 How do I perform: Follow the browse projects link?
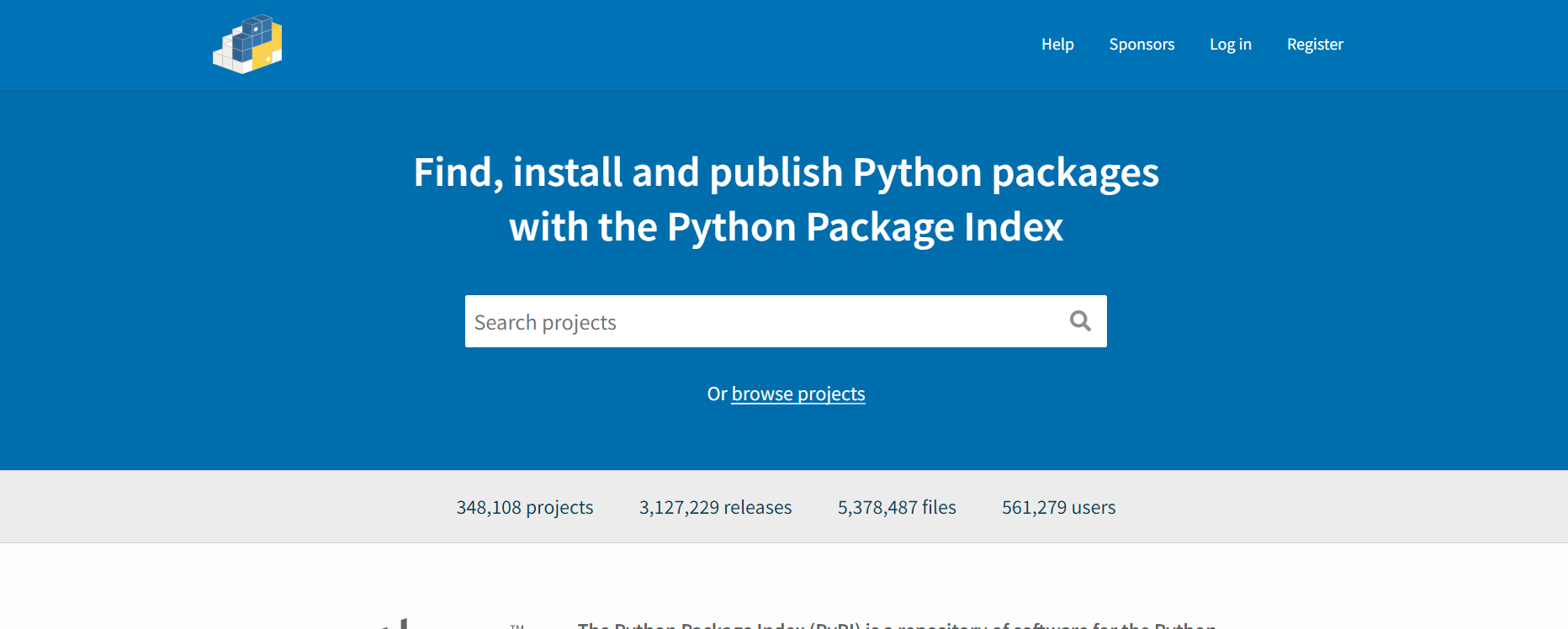click(797, 394)
